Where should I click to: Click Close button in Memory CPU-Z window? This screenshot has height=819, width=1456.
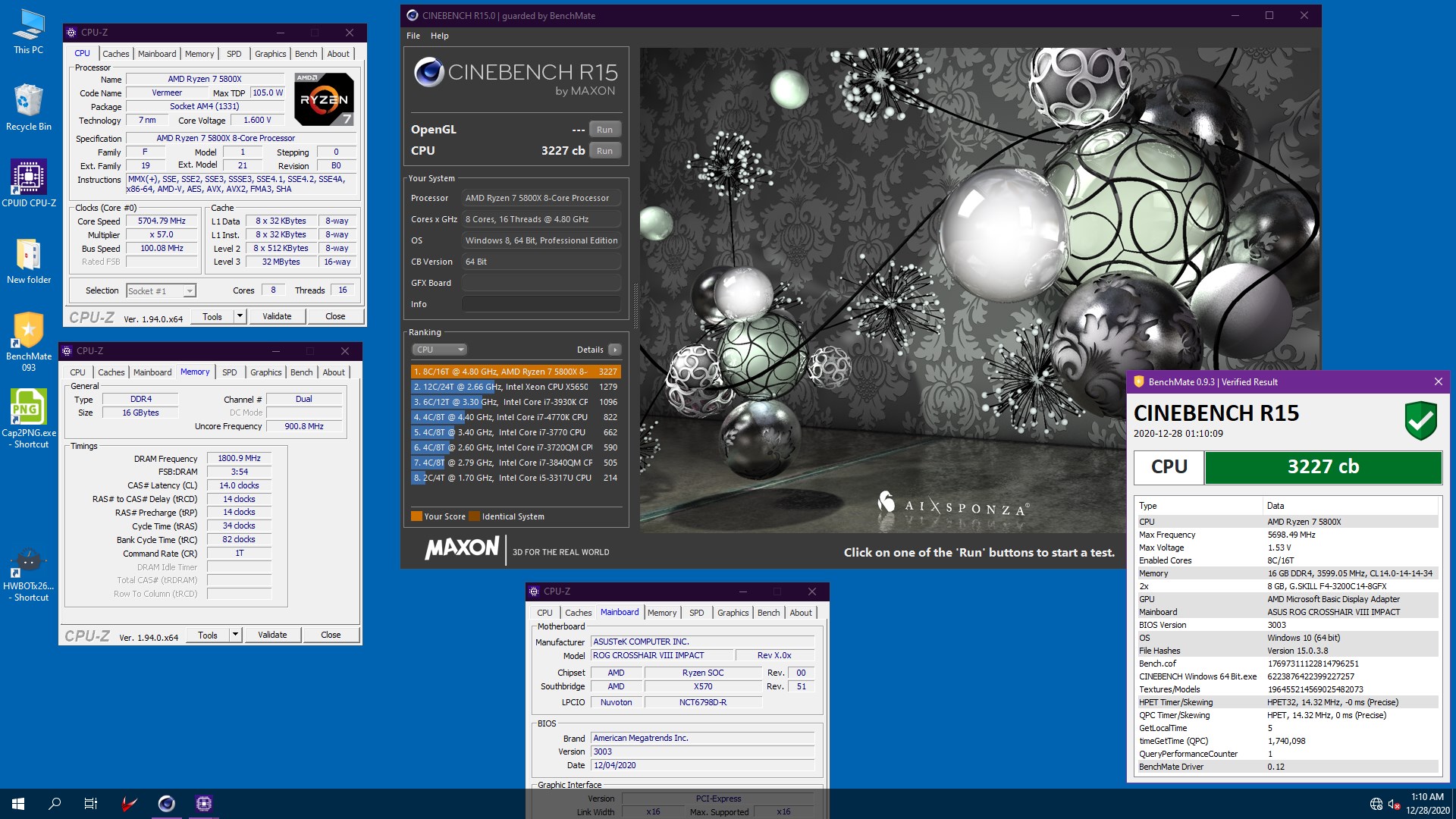(331, 635)
